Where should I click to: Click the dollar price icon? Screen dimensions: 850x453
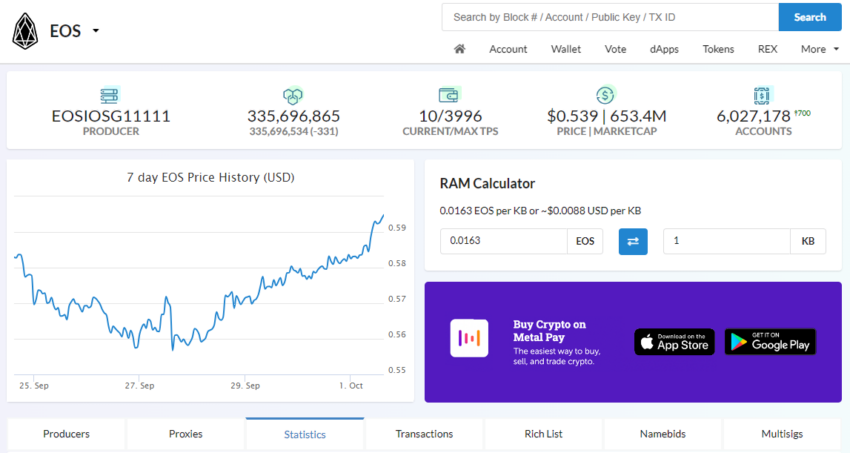coord(606,95)
